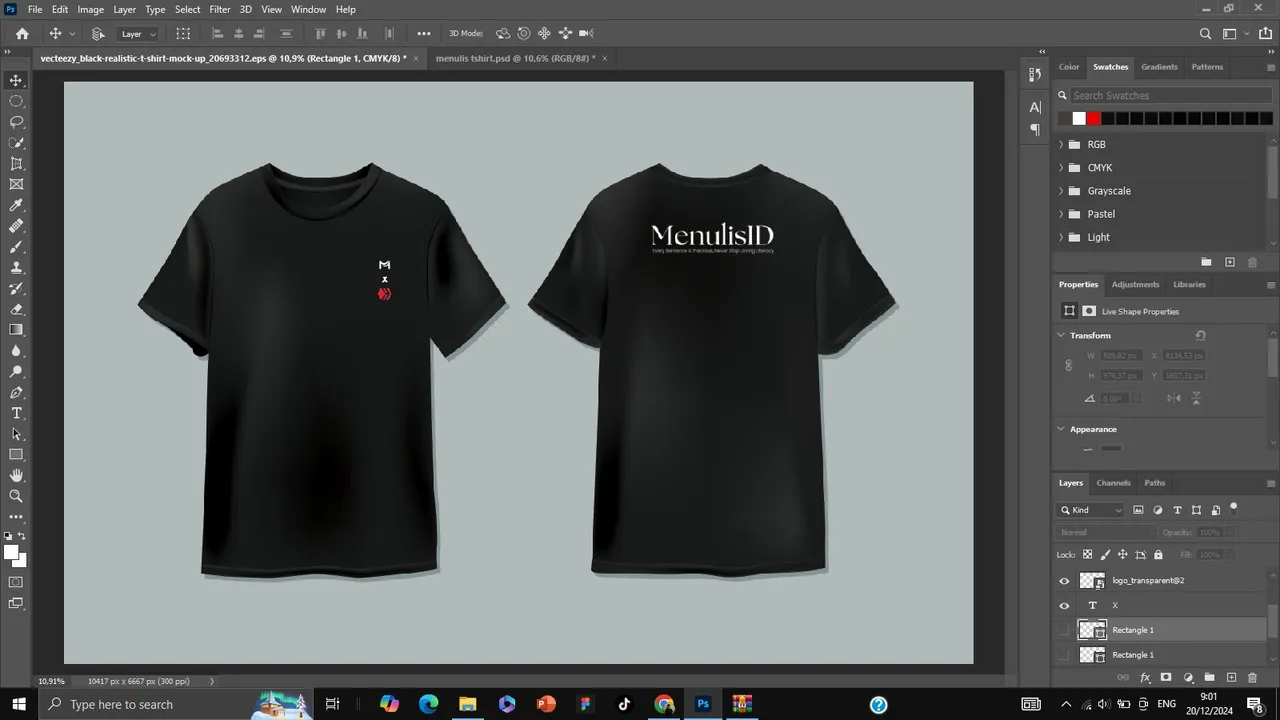Select the Elliptical Marquee tool
1280x720 pixels.
(x=16, y=101)
